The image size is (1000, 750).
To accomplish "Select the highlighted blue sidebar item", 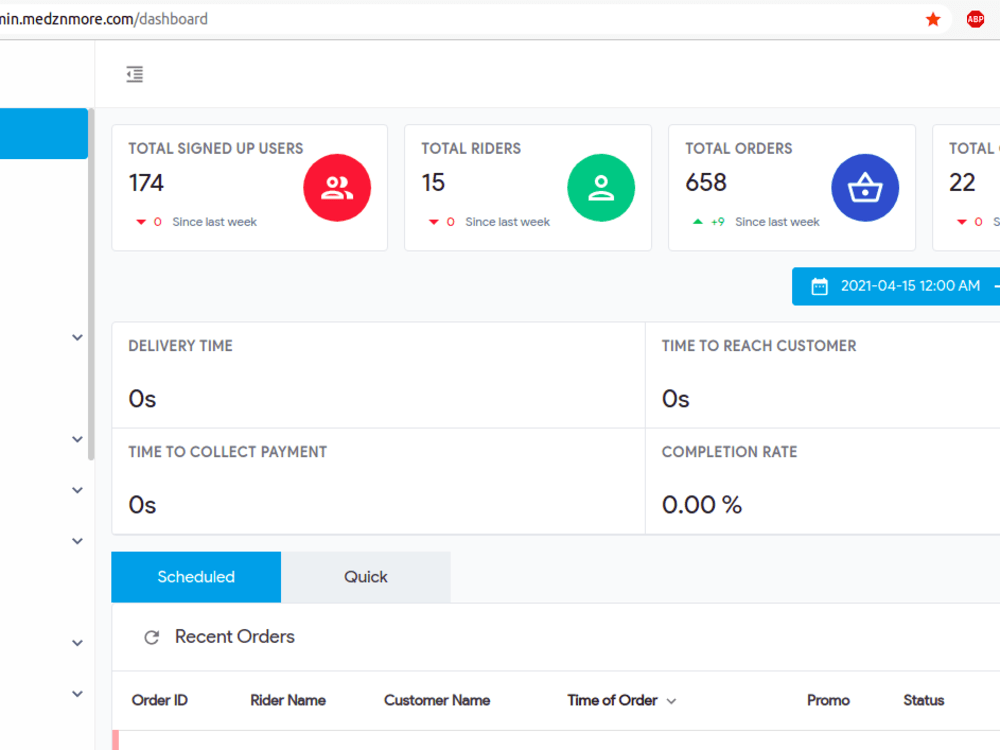I will (x=44, y=133).
